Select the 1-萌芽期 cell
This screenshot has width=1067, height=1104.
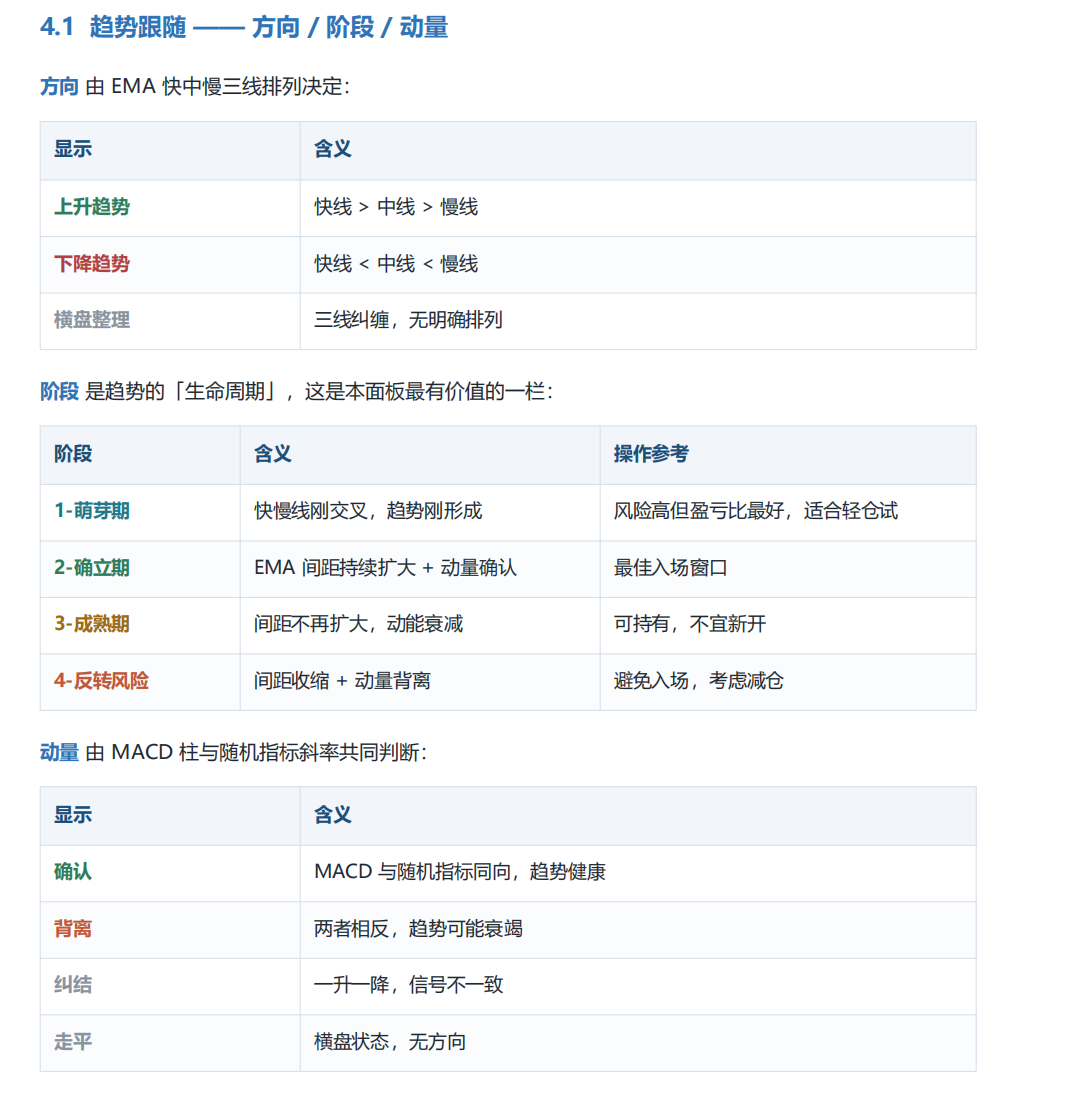[x=140, y=512]
